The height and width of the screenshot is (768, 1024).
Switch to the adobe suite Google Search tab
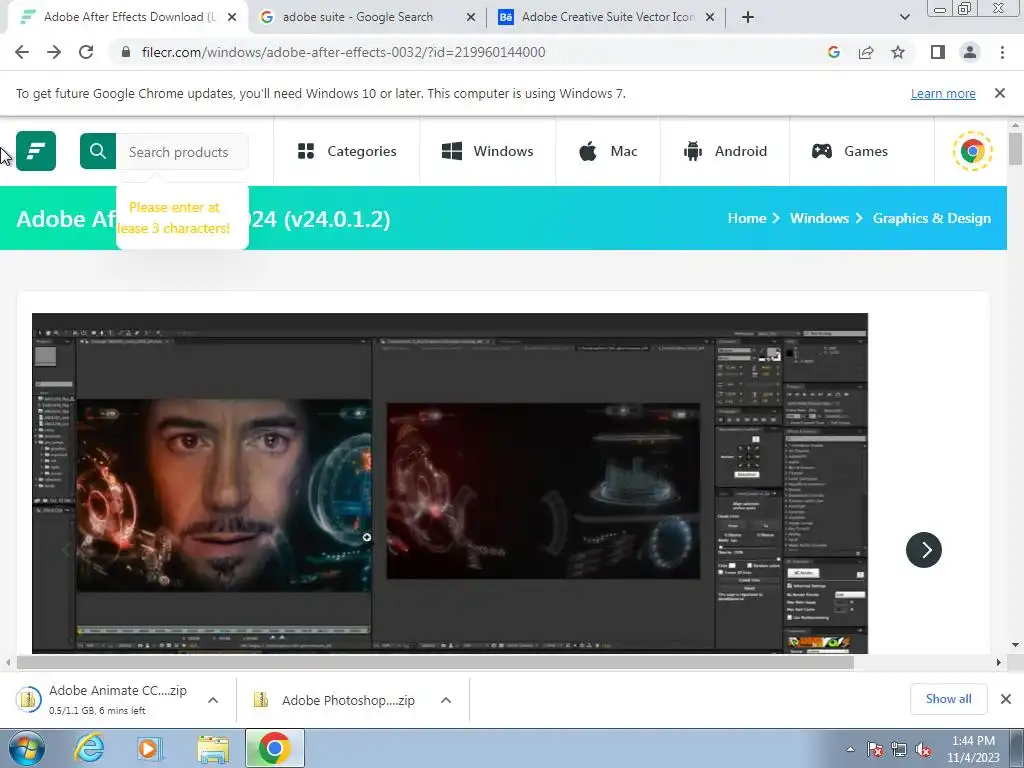click(x=358, y=17)
